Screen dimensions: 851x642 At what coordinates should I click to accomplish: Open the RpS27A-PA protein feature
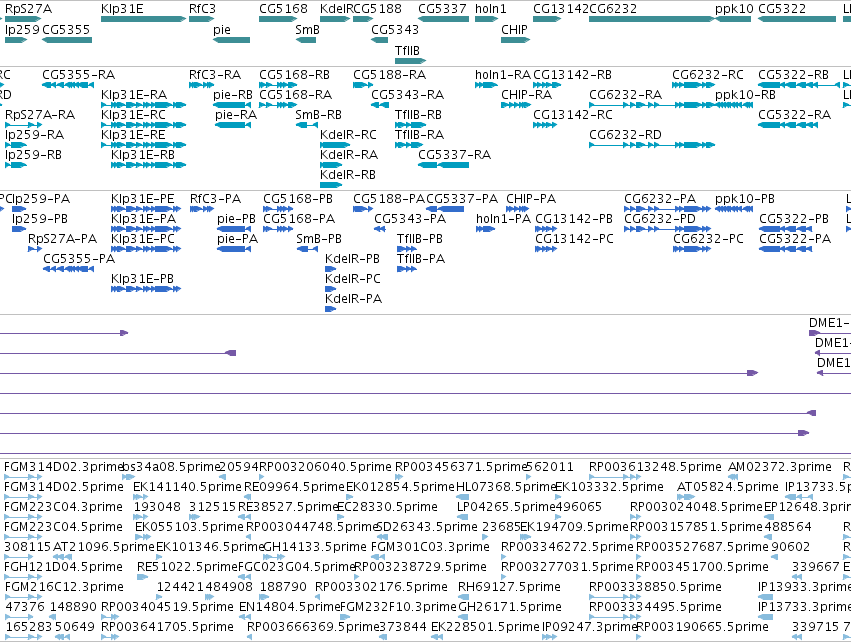click(x=35, y=249)
